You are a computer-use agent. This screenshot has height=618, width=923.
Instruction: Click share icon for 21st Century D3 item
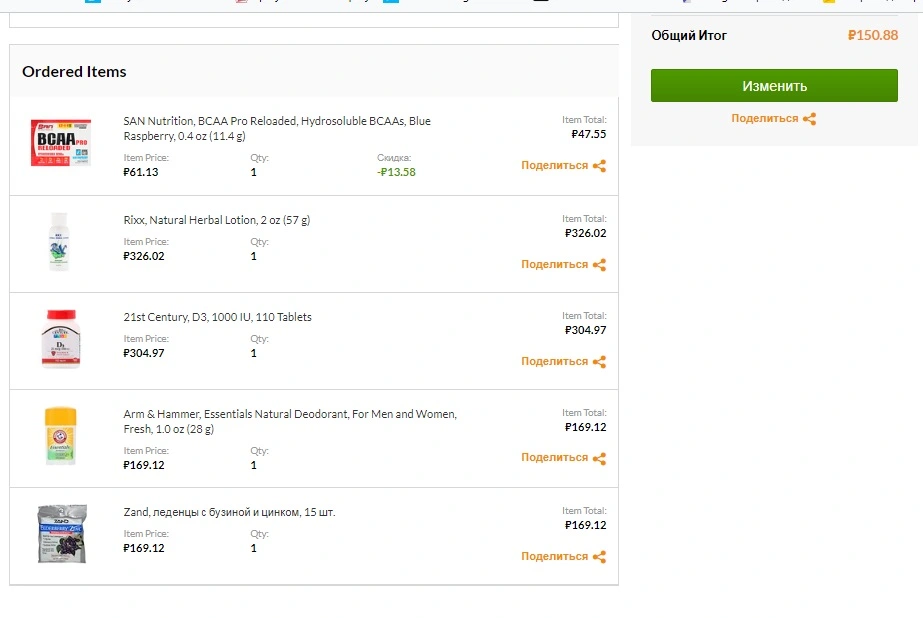pos(599,362)
